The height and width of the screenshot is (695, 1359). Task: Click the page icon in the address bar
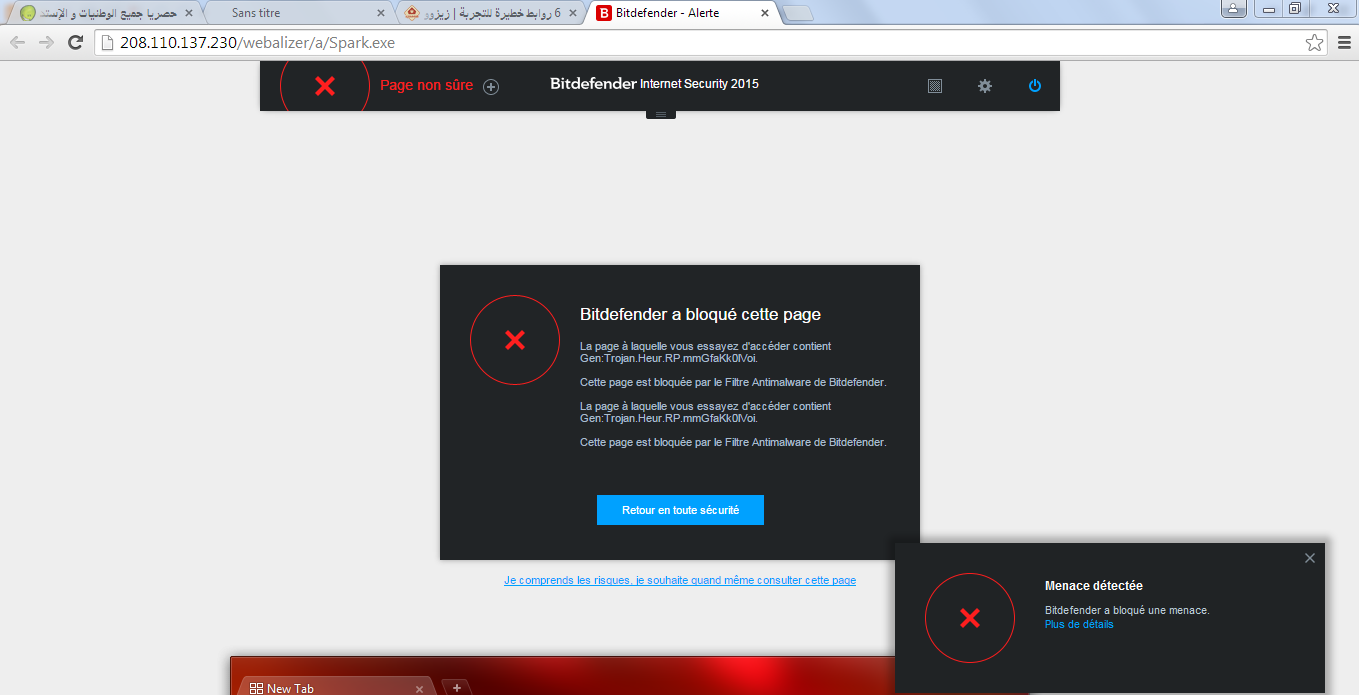[x=107, y=42]
